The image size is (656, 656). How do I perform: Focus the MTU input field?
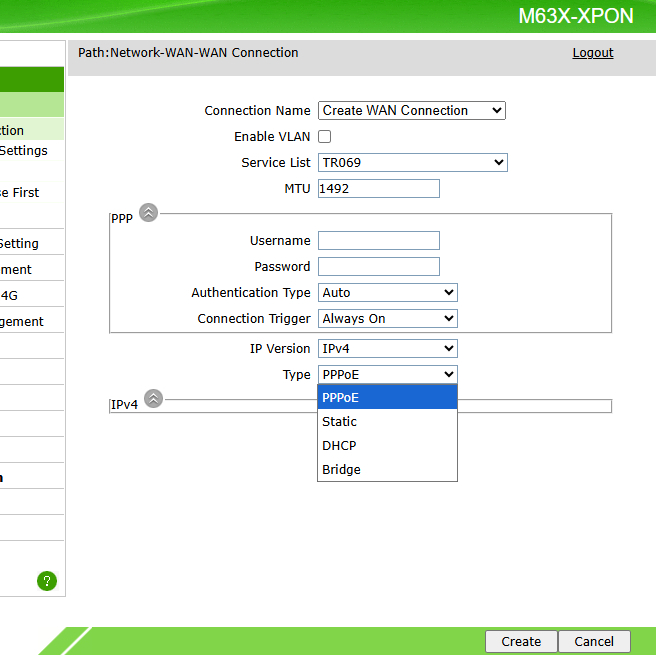point(378,189)
